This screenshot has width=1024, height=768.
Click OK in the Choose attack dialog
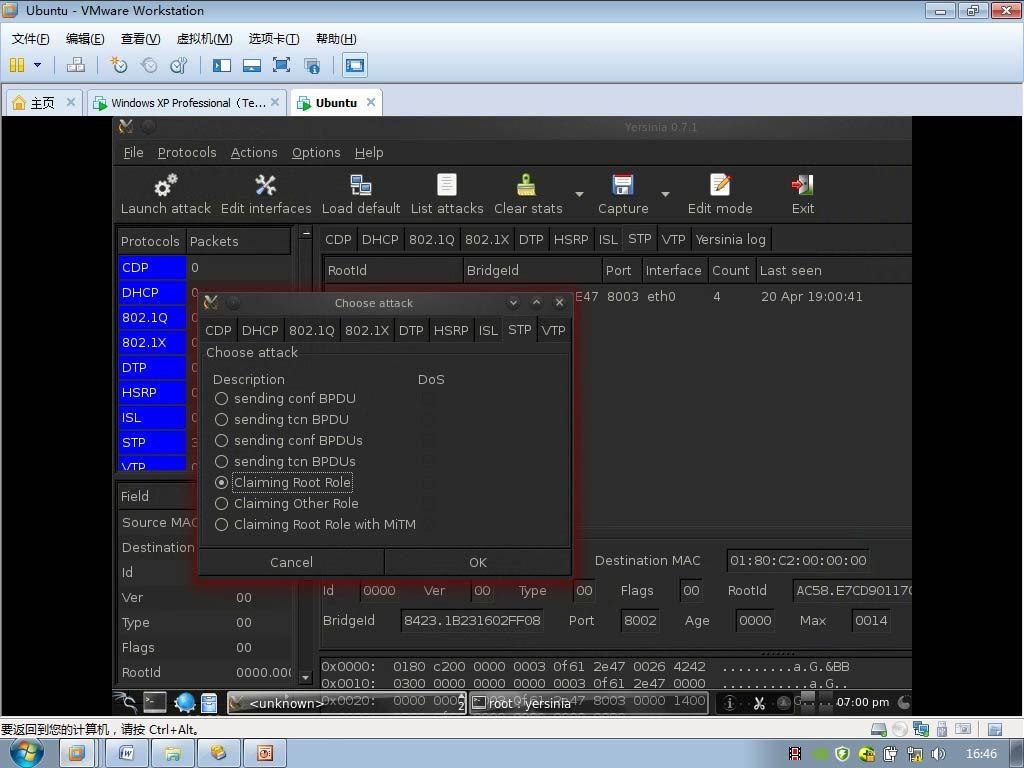(477, 562)
